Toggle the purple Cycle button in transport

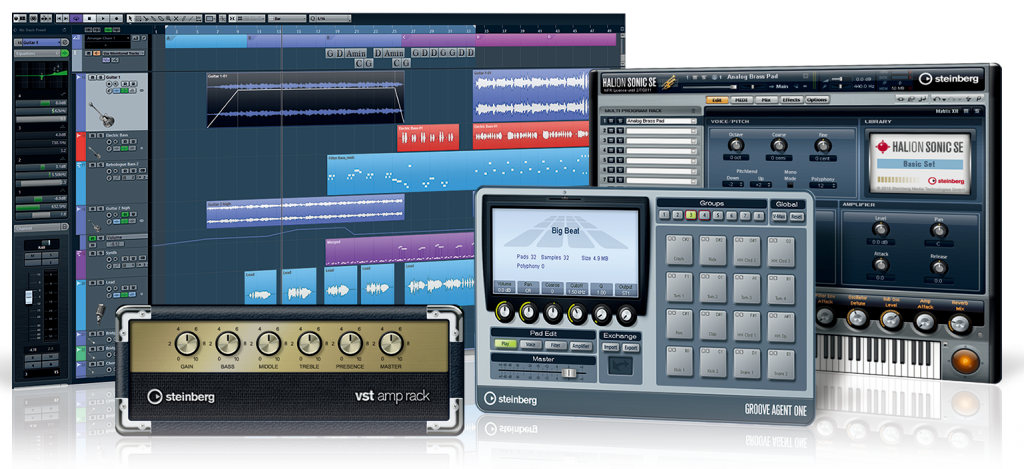coord(76,18)
